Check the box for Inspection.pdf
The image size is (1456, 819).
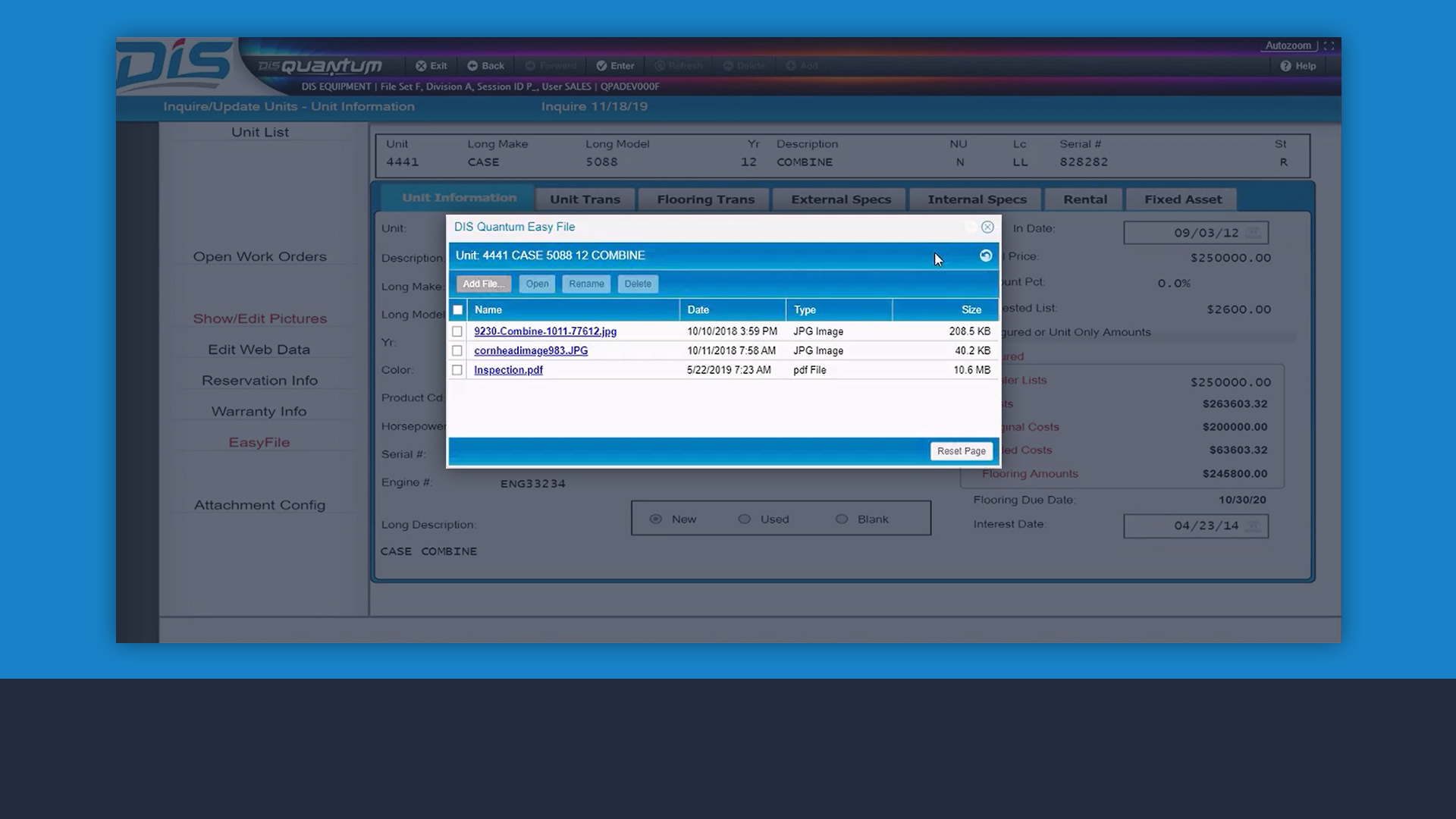457,370
